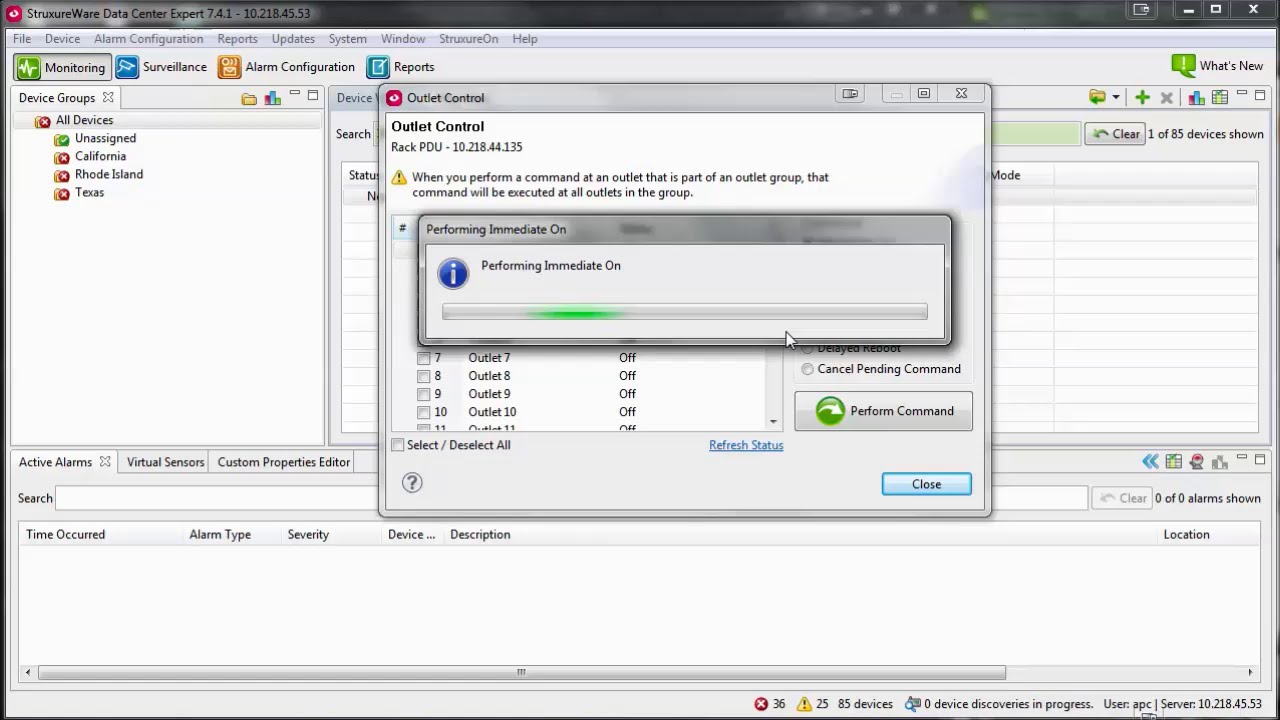Close the Active Alarms tab
Screen dimensions: 1280x720
(104, 462)
